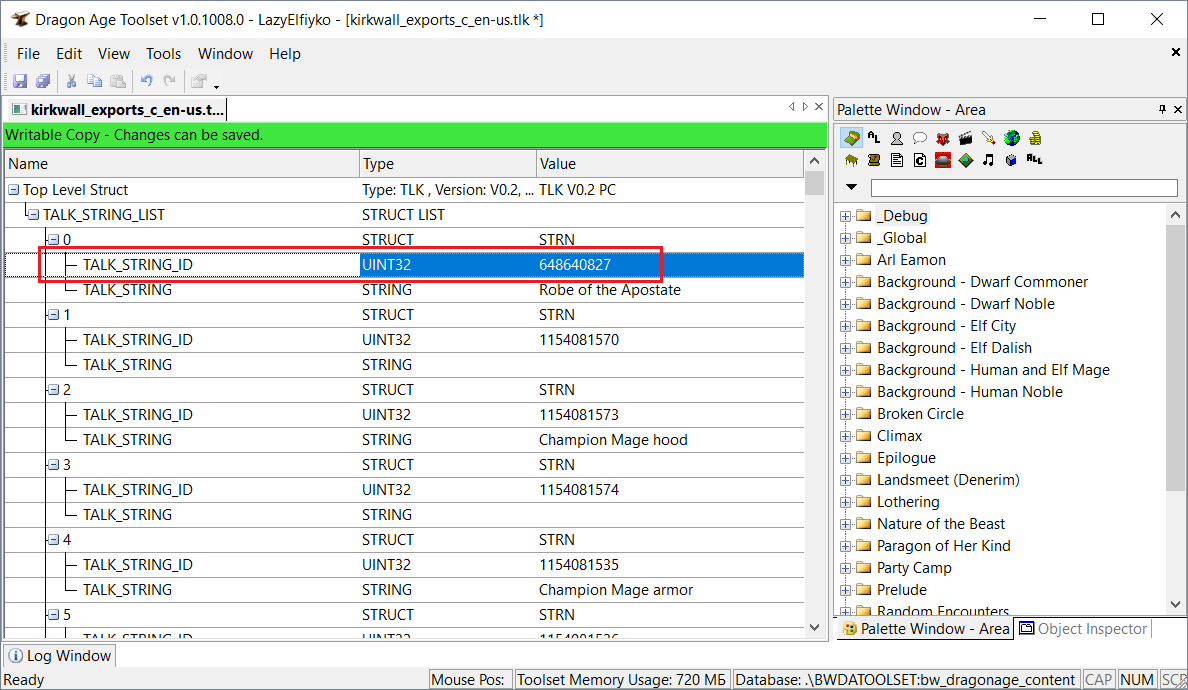The height and width of the screenshot is (690, 1188).
Task: Select the blue cube palette icon
Action: pos(1011,160)
